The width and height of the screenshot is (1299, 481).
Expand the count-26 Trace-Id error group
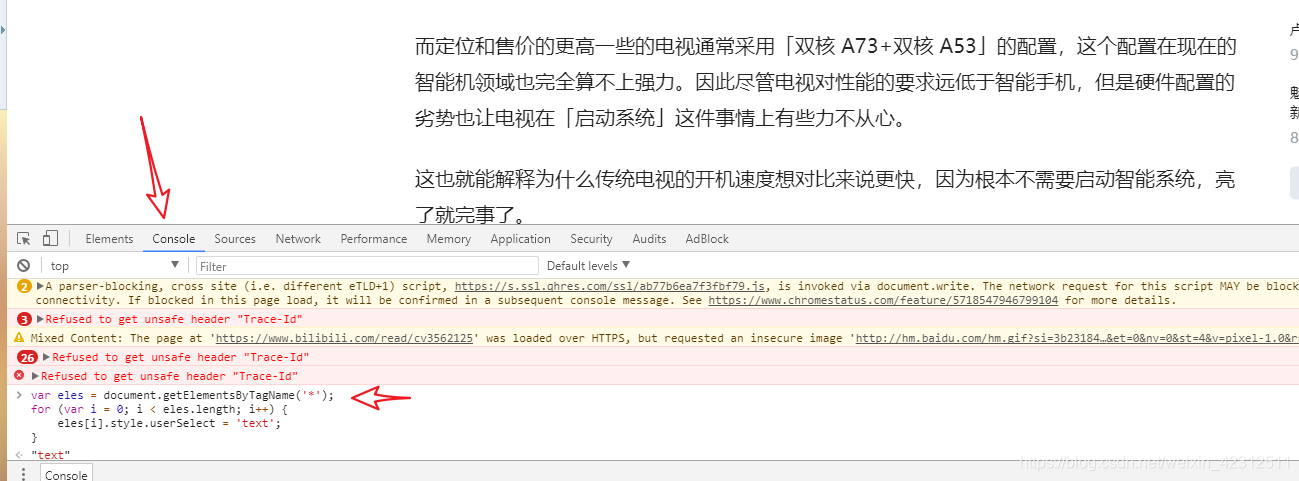coord(46,357)
